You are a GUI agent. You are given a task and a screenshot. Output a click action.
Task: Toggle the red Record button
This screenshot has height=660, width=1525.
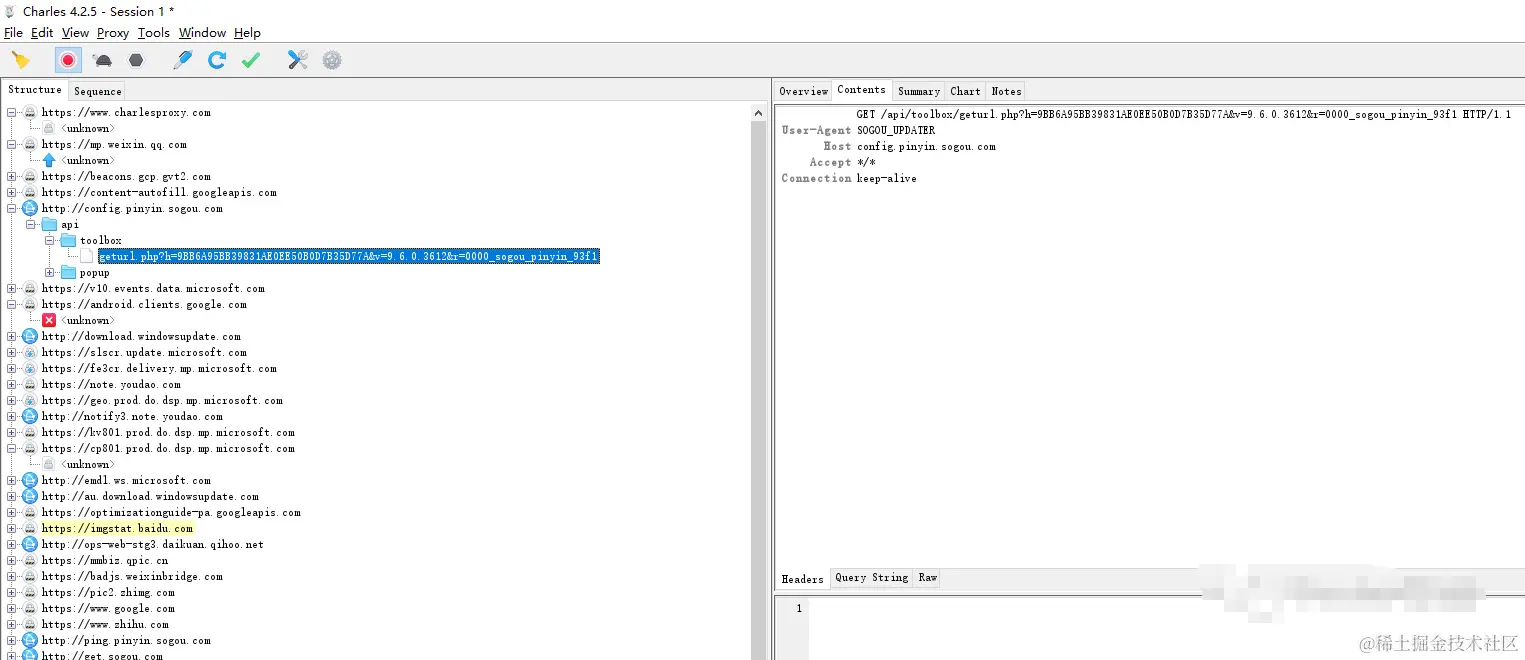click(x=68, y=60)
